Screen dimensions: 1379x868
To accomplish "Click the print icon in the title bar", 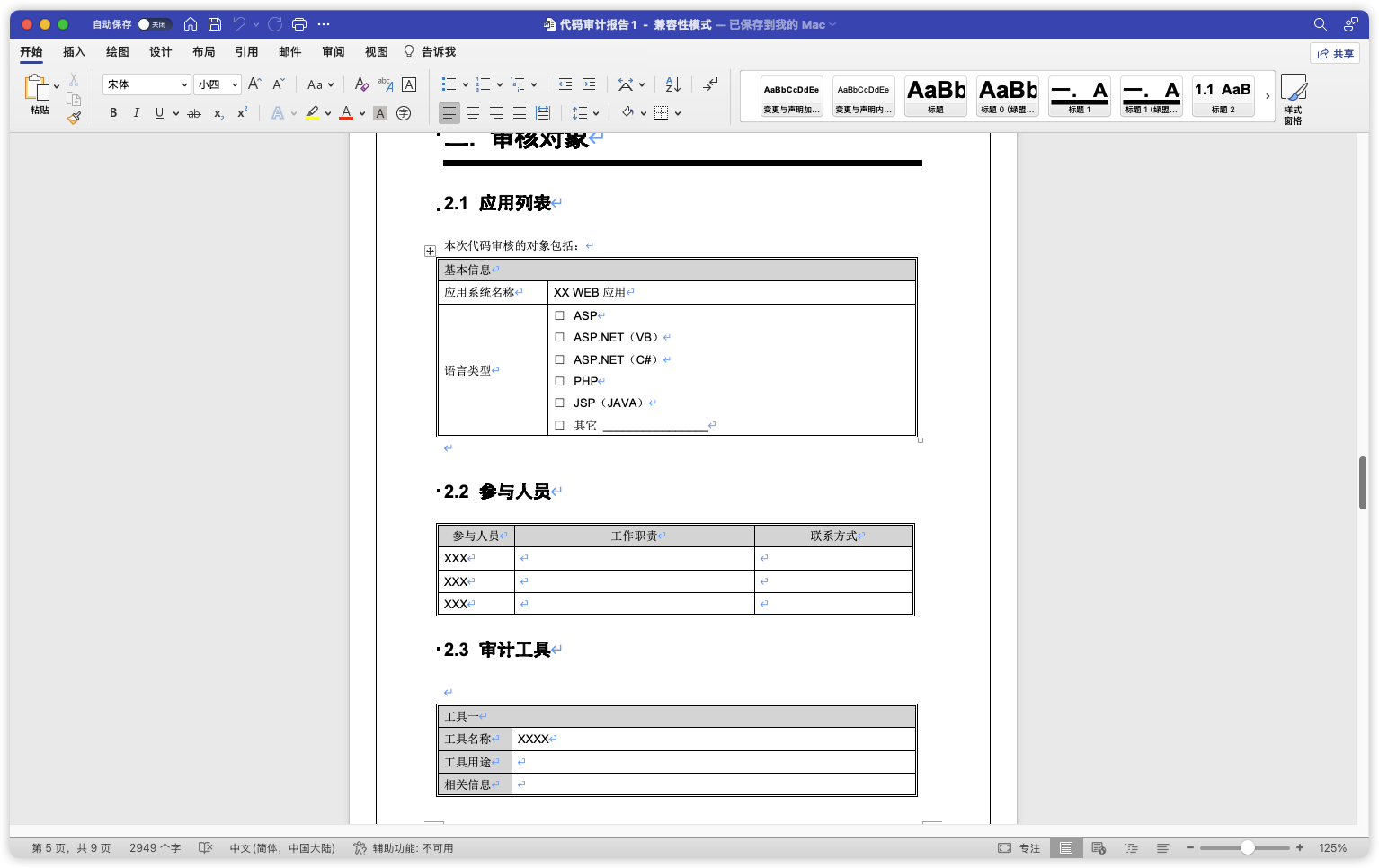I will point(299,24).
